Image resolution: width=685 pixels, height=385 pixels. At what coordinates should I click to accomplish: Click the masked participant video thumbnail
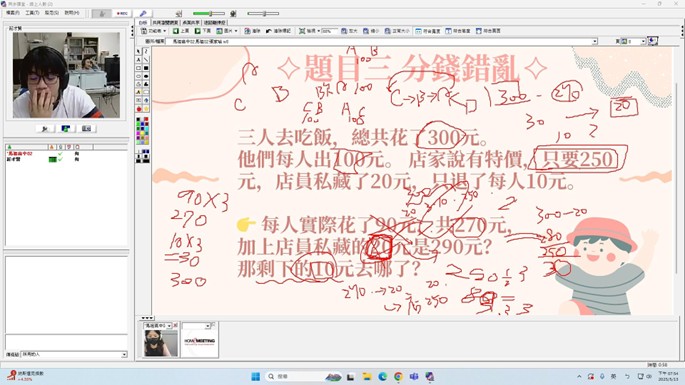[x=161, y=343]
